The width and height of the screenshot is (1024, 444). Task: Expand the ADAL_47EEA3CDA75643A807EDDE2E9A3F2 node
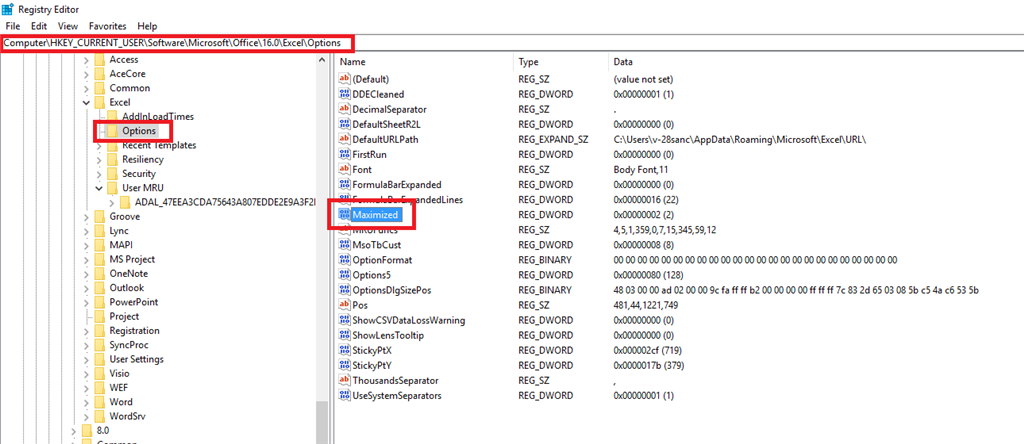[x=112, y=202]
